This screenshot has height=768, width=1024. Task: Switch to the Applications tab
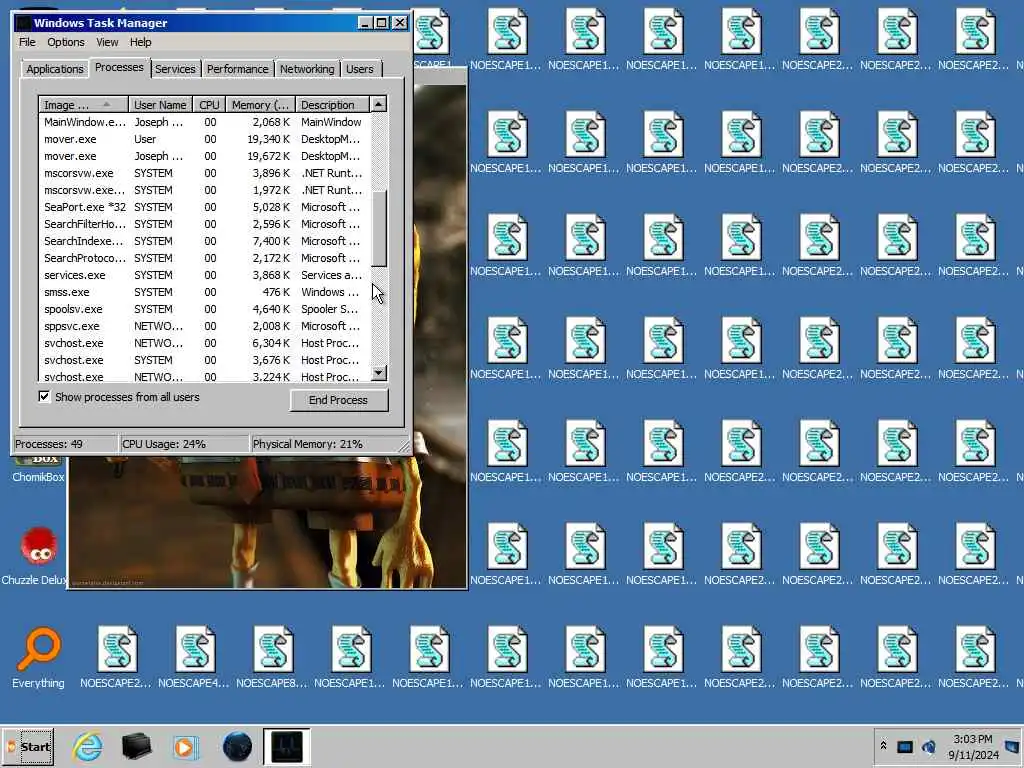click(x=55, y=69)
